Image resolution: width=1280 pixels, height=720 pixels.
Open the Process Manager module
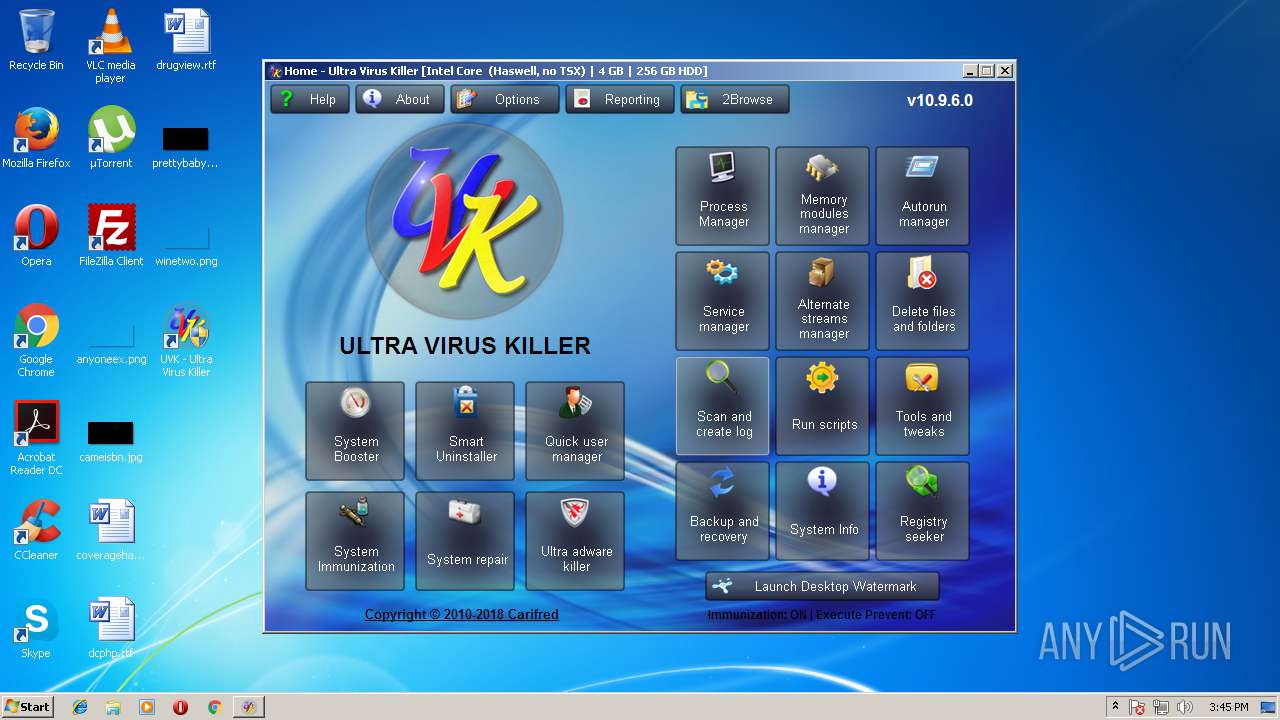723,196
